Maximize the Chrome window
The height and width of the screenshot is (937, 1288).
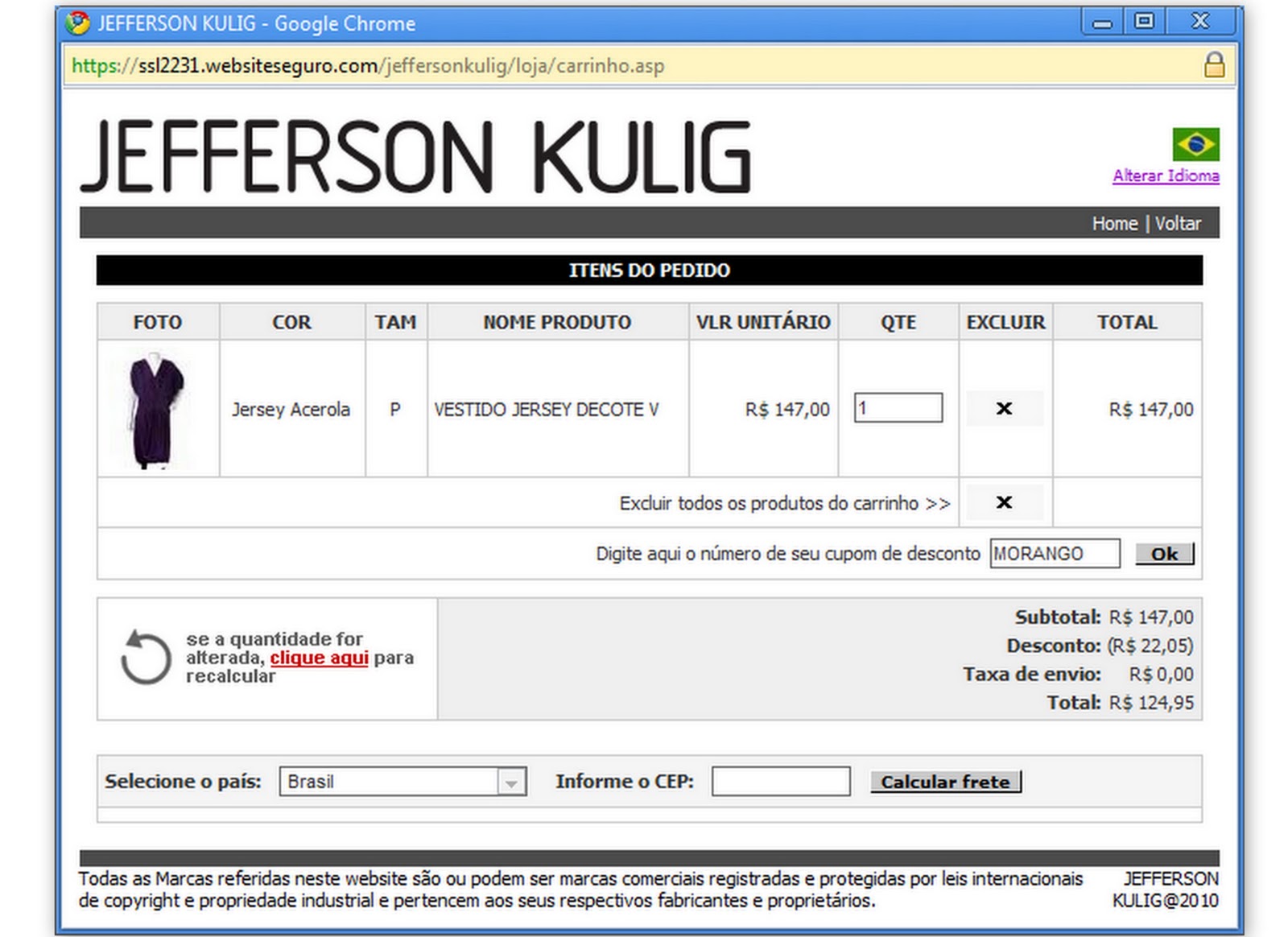pyautogui.click(x=1144, y=22)
